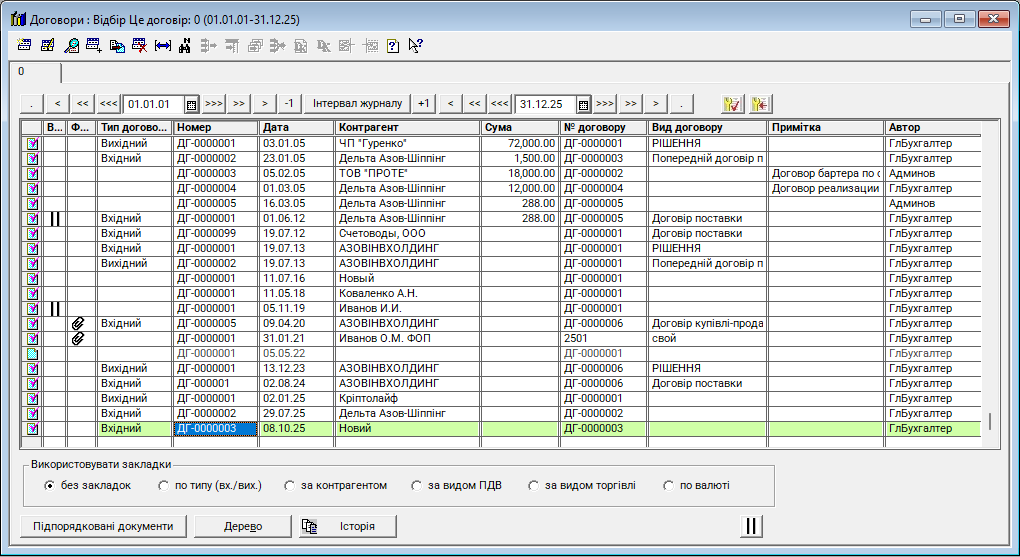Click the copy document icon in toolbar
1020x557 pixels.
(x=116, y=45)
